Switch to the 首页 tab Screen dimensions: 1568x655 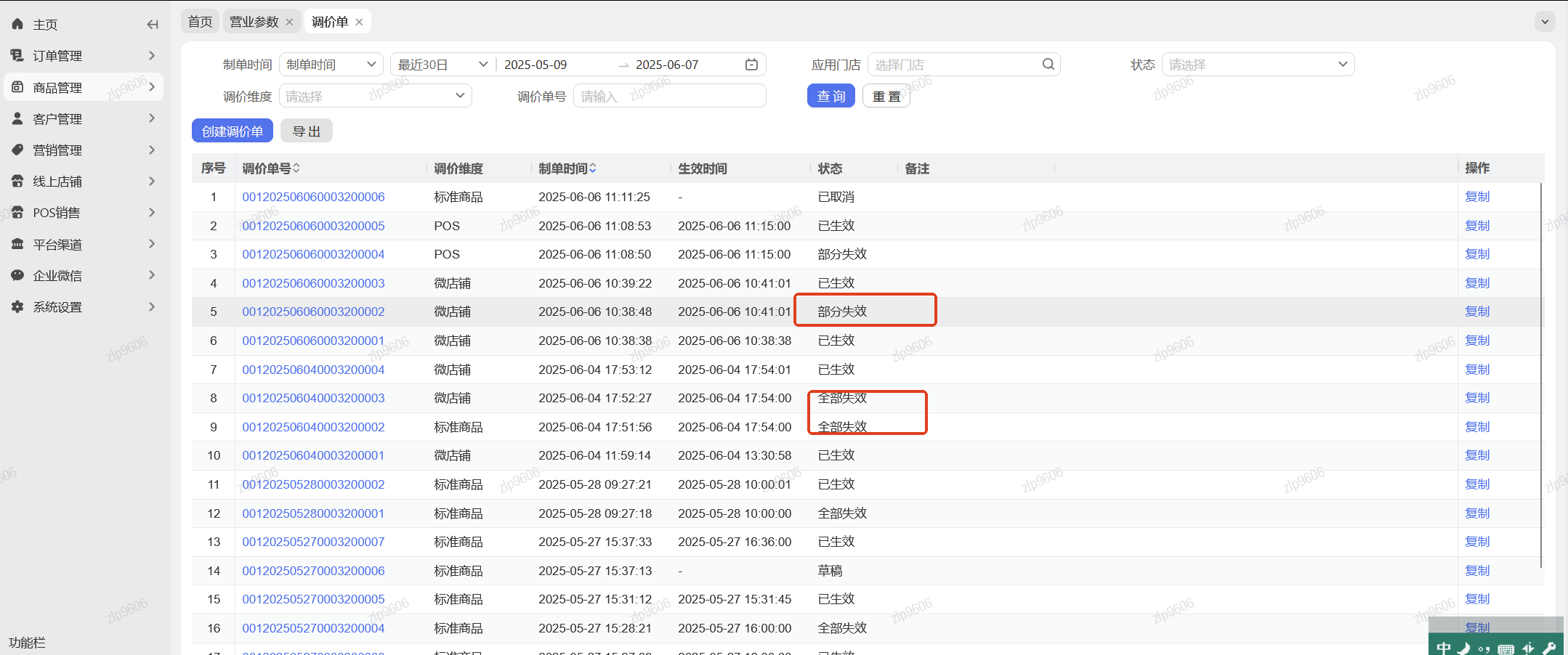point(200,22)
